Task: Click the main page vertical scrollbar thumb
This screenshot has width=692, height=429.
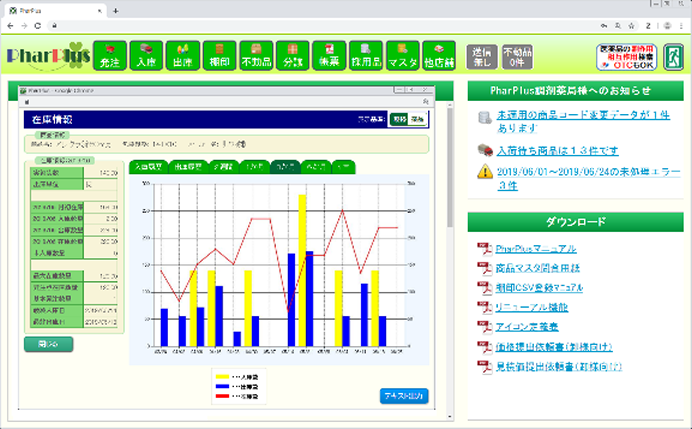Action: pyautogui.click(x=450, y=168)
